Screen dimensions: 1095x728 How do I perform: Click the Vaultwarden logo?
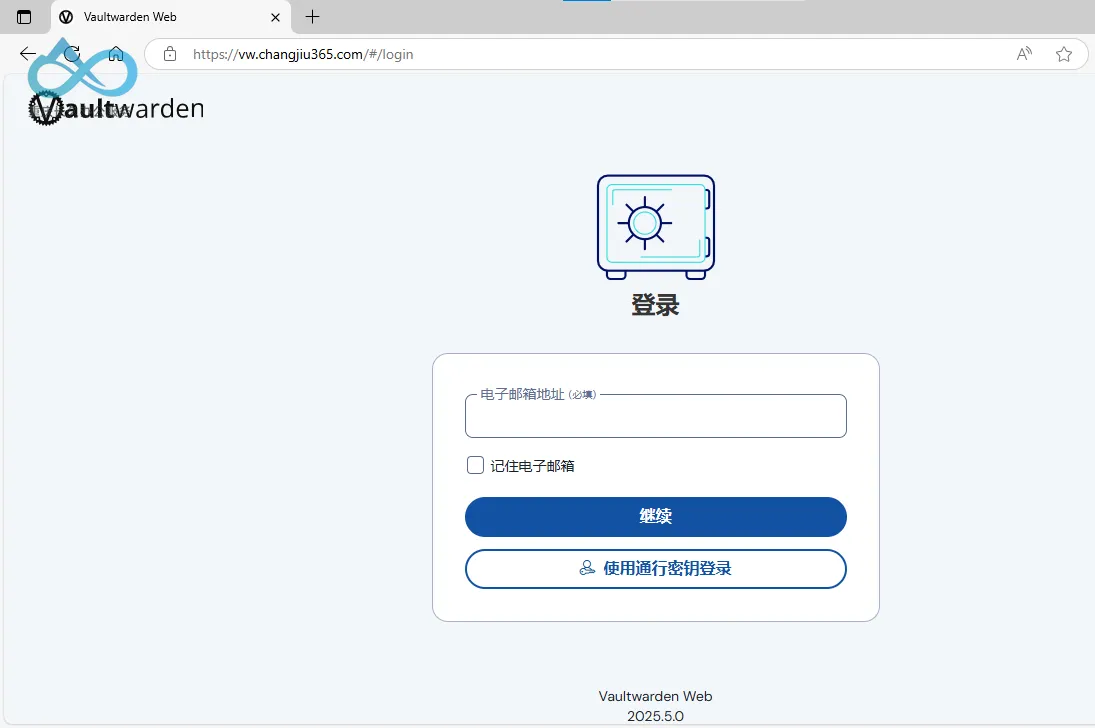(117, 108)
